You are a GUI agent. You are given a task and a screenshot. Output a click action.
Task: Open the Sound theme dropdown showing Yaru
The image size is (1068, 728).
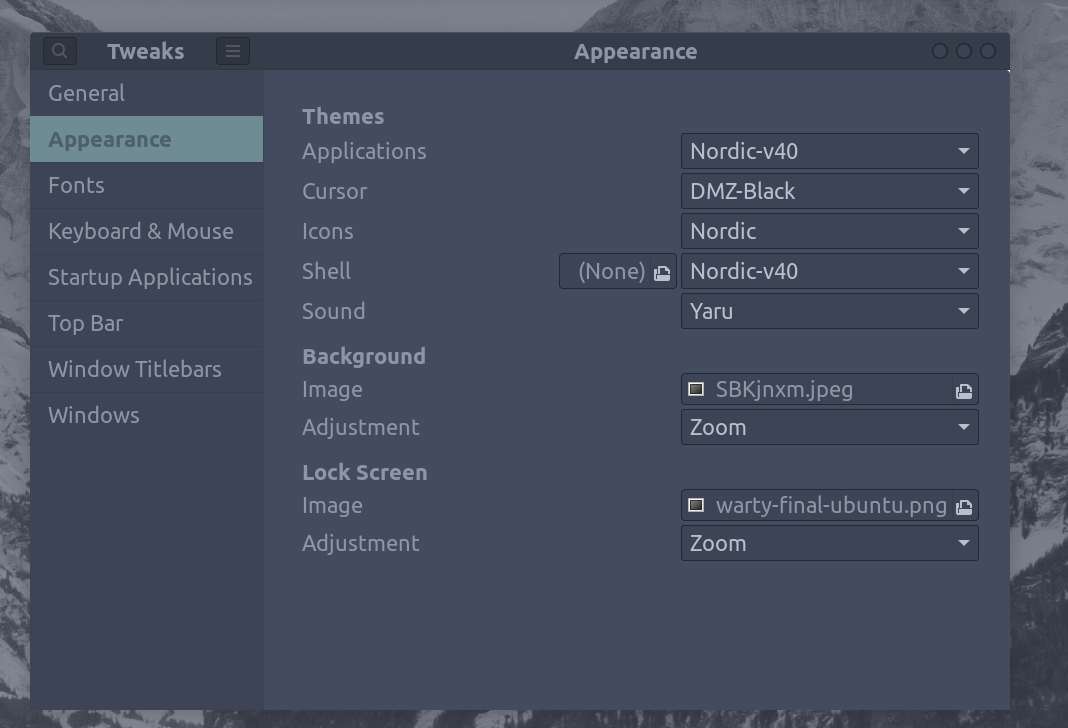tap(829, 311)
